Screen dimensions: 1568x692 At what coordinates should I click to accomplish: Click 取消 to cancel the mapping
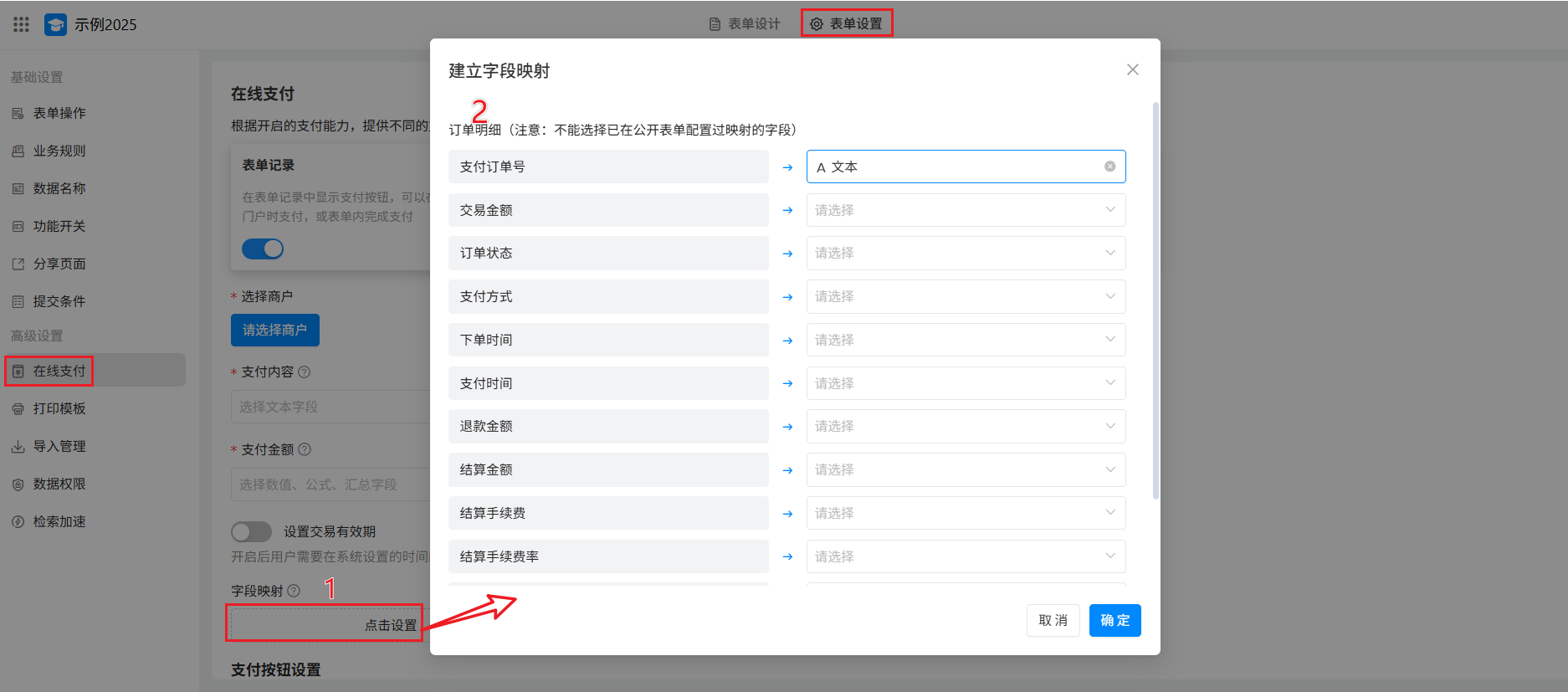coord(1053,621)
